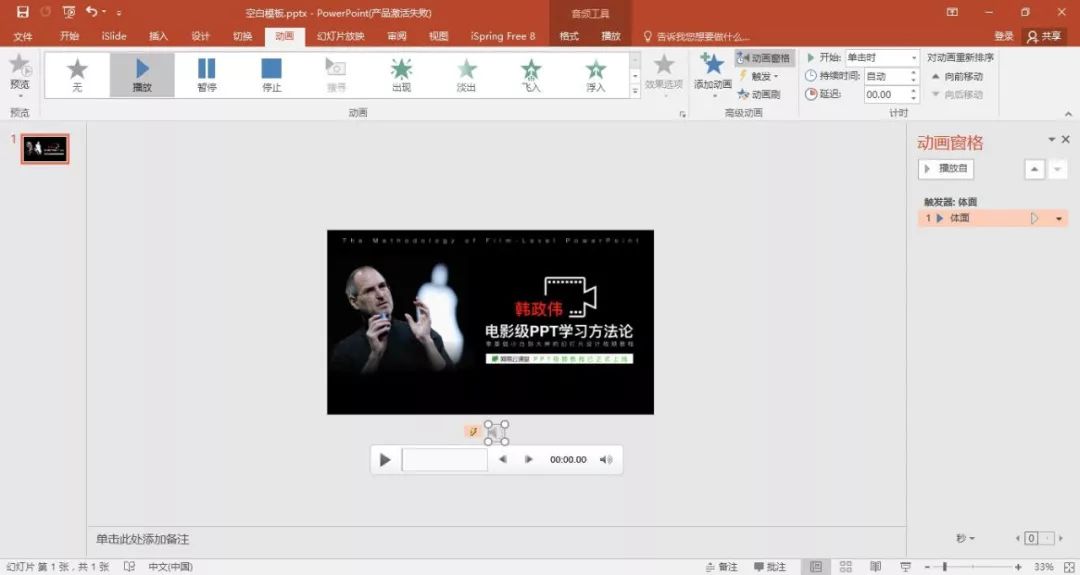This screenshot has height=575, width=1080.
Task: Mute audio using player volume icon
Action: [605, 459]
